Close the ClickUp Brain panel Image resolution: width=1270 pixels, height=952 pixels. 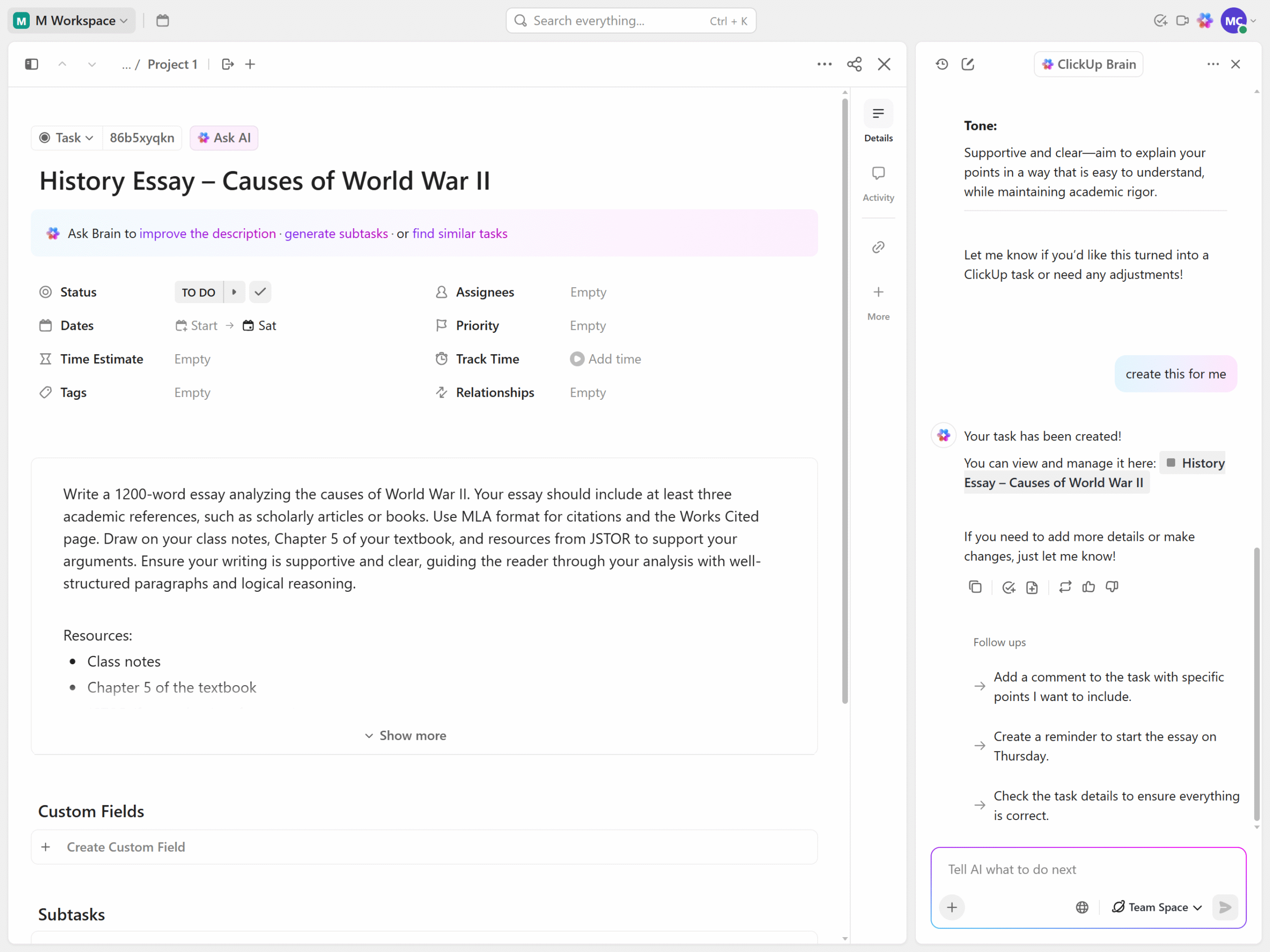click(x=1236, y=64)
